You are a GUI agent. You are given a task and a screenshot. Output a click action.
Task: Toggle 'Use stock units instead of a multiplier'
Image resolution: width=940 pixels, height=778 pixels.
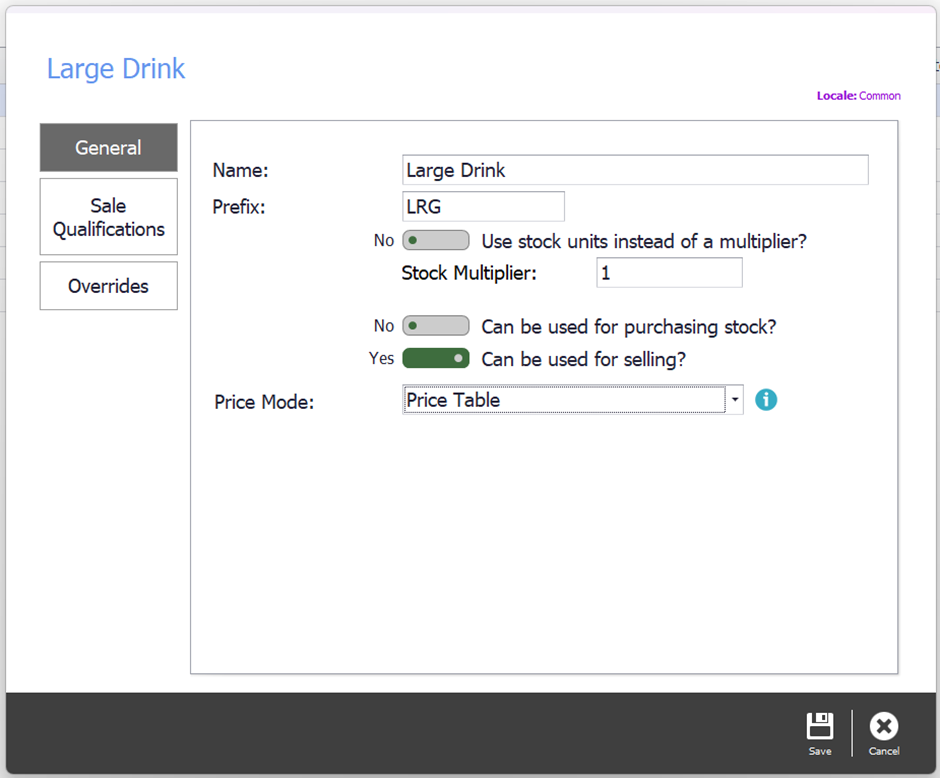click(436, 241)
